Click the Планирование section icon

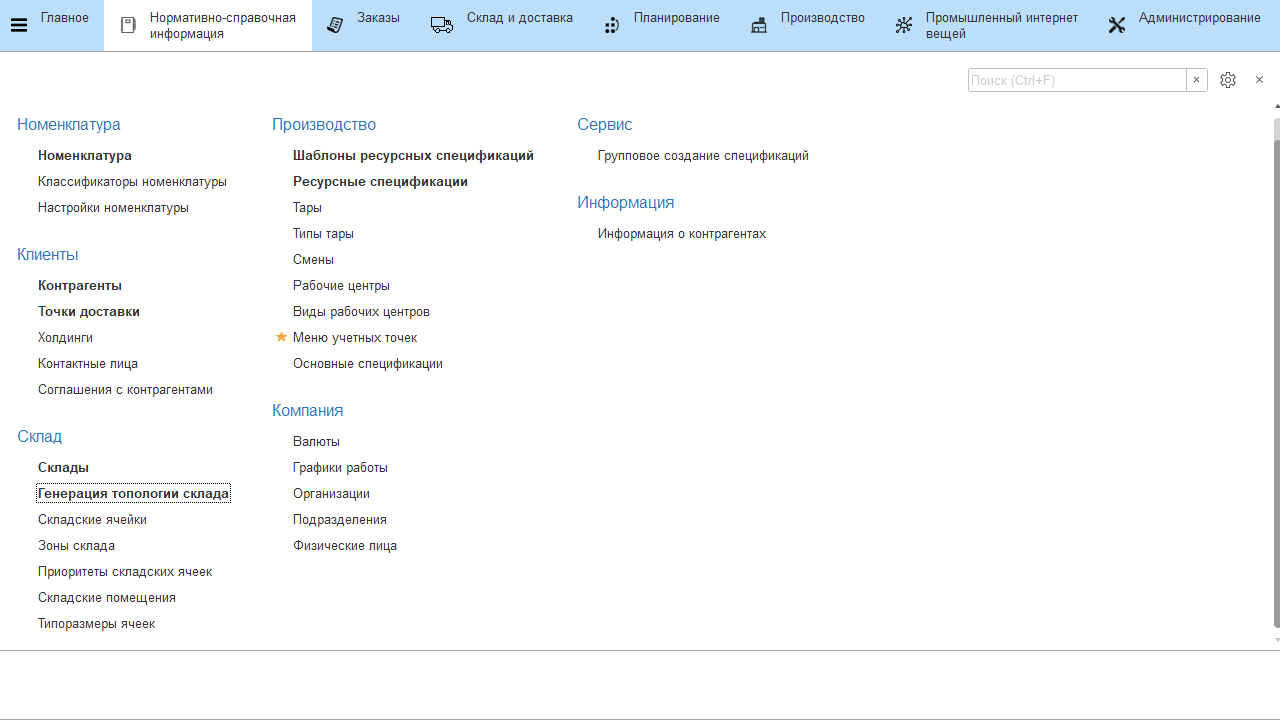pos(612,25)
